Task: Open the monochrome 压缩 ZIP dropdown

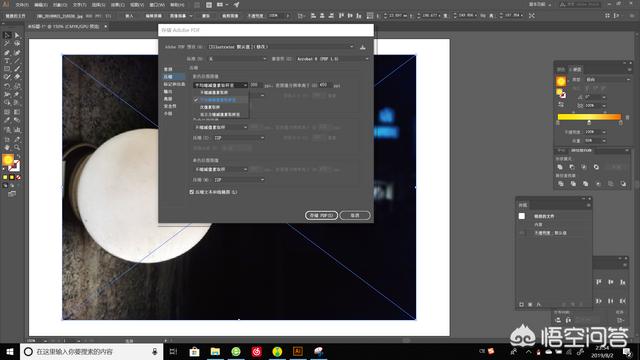Action: click(x=239, y=180)
